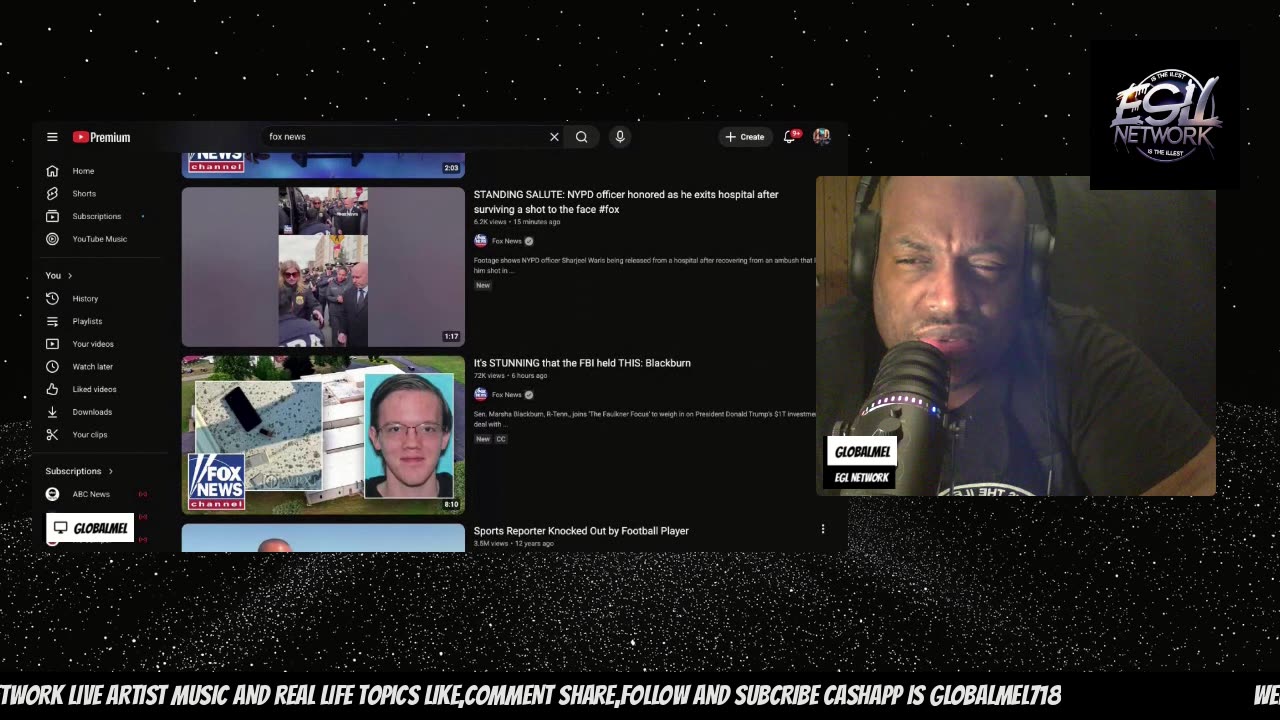Open the YouTube hamburger guide menu

(52, 137)
